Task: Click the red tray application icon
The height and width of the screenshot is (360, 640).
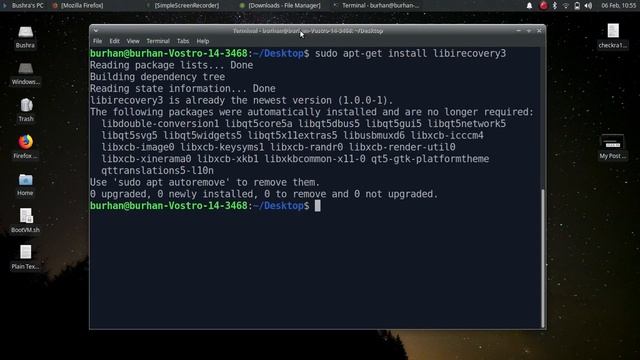Action: 543,5
